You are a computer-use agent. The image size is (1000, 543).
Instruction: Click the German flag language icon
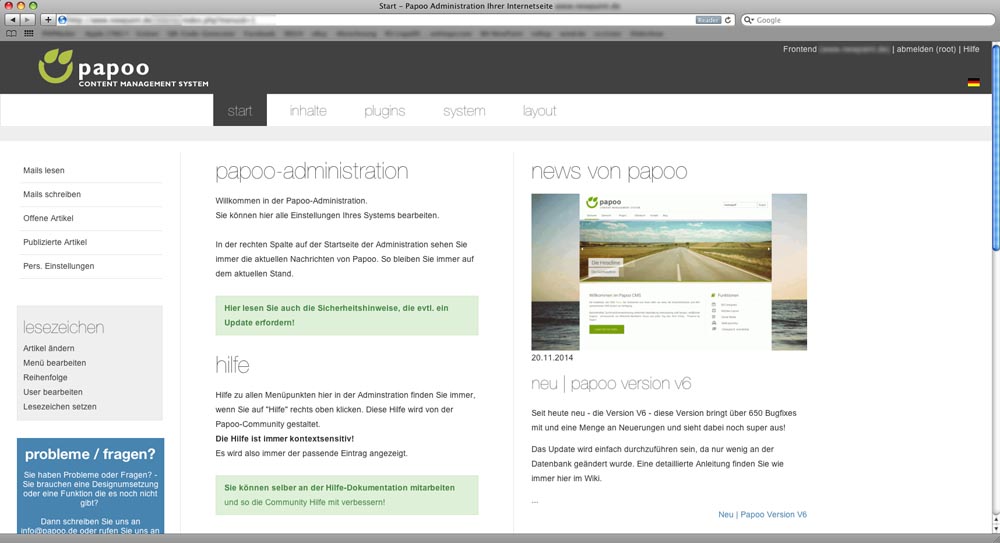click(973, 83)
